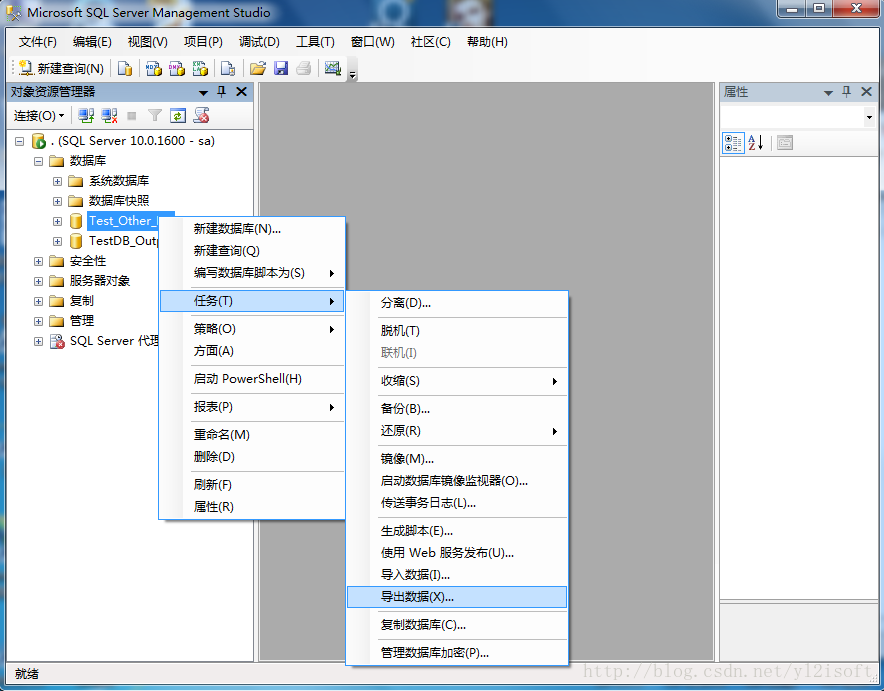Choose 生成脚本(E)... in tasks submenu
Screen dimensions: 884x691
pos(457,531)
